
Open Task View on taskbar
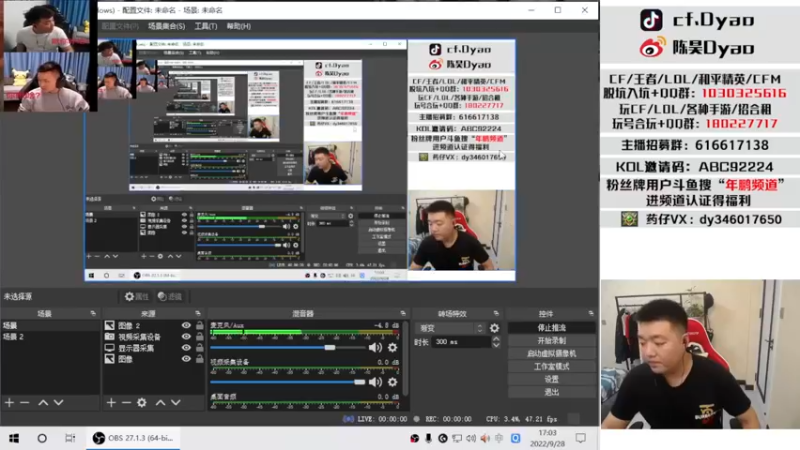point(70,438)
